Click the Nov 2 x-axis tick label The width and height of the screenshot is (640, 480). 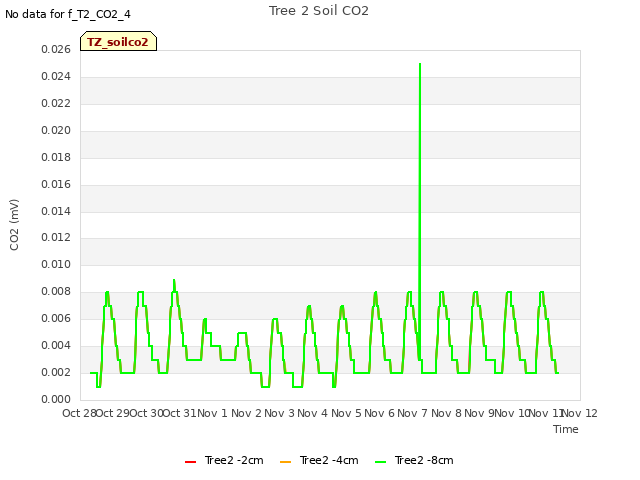click(x=246, y=413)
